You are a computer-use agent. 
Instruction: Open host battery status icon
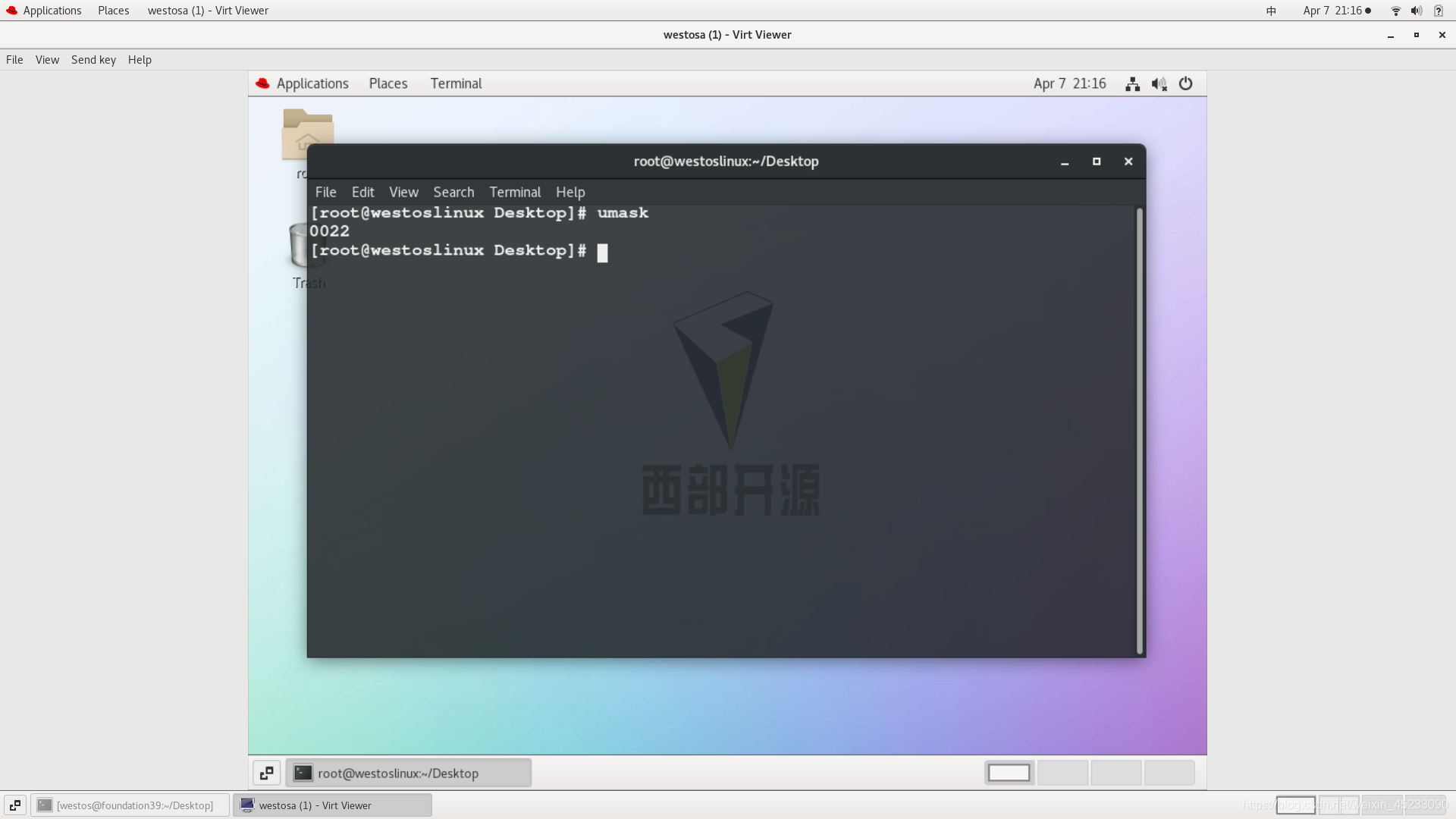pos(1438,11)
